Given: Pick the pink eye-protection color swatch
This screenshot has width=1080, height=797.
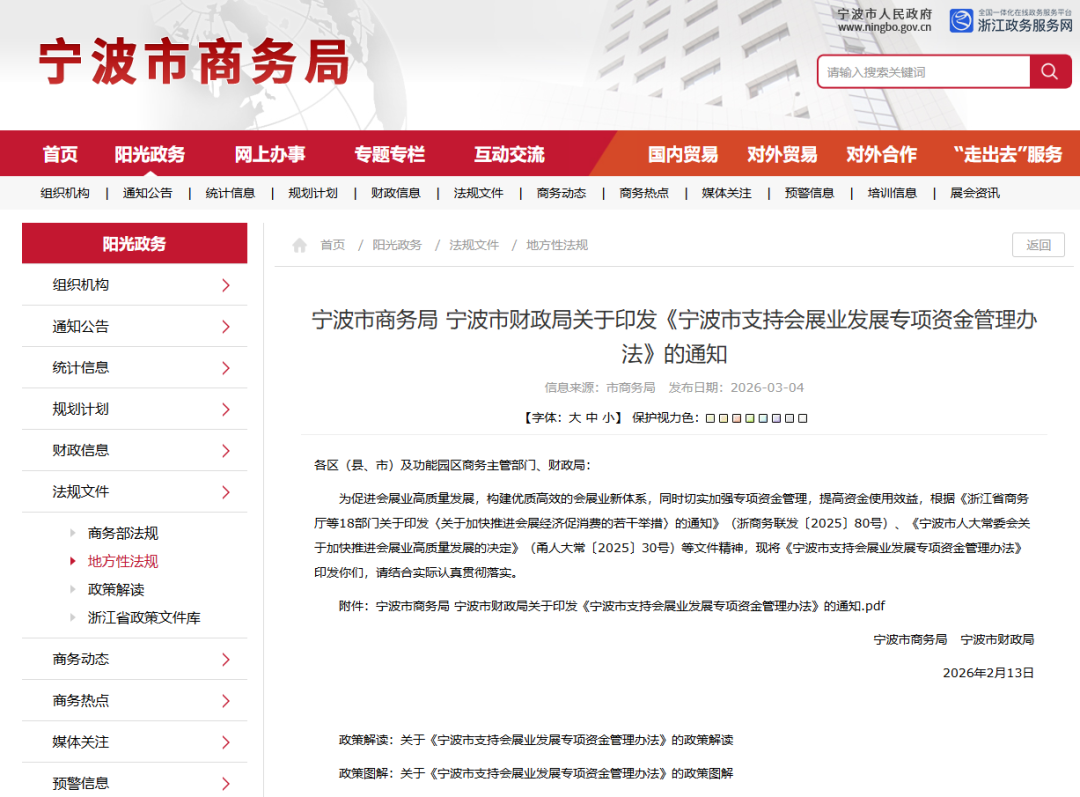Looking at the screenshot, I should (x=736, y=418).
